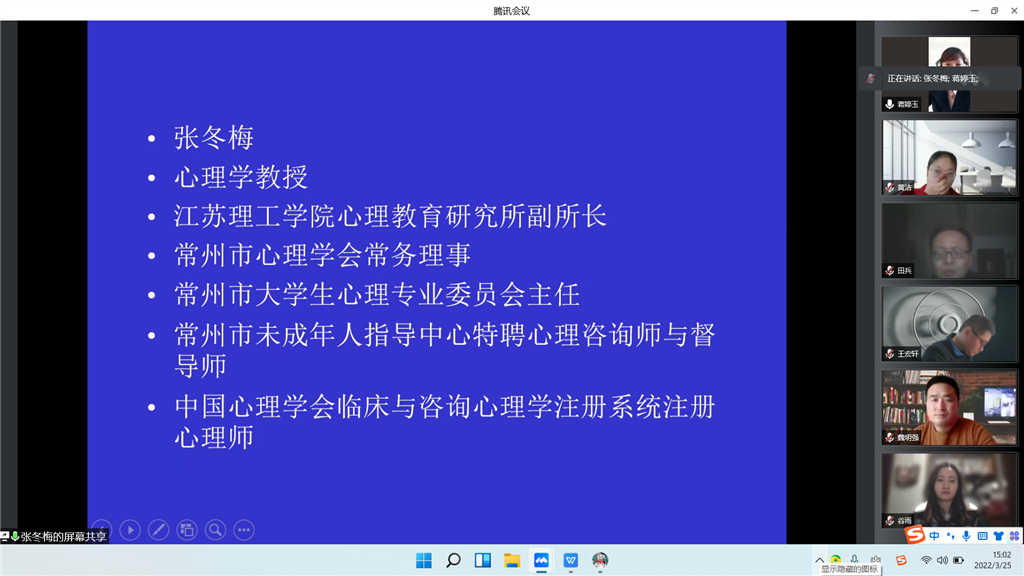Image resolution: width=1024 pixels, height=576 pixels.
Task: Open Sogou skin shirt icon
Action: click(x=999, y=536)
